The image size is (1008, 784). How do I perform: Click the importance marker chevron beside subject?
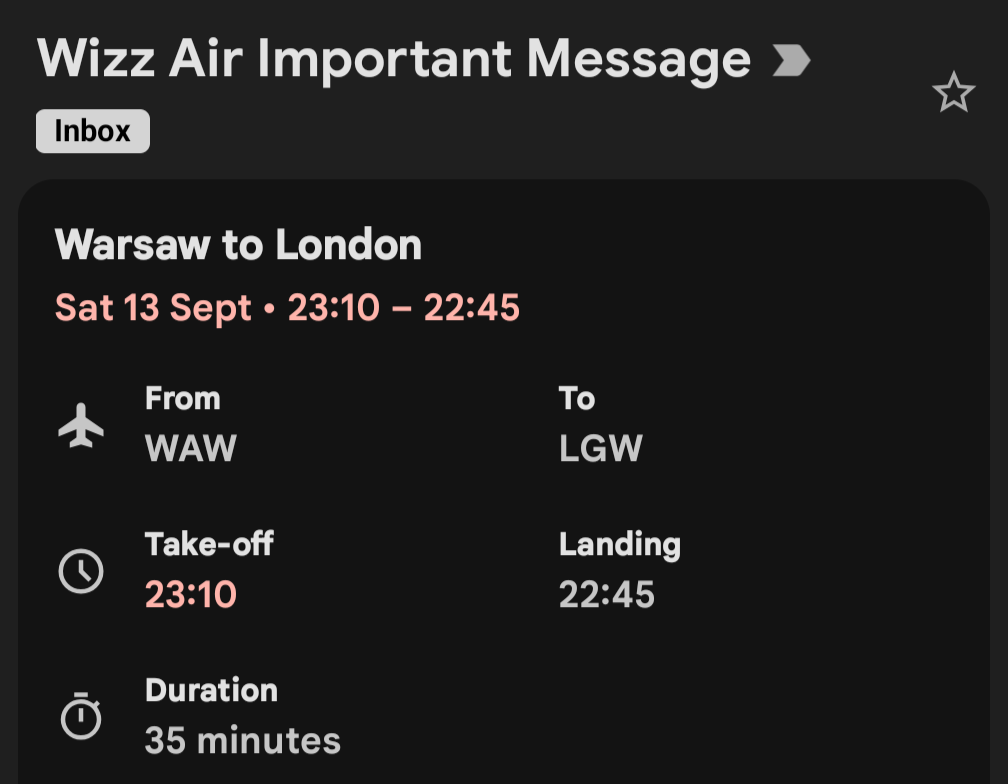(x=791, y=60)
